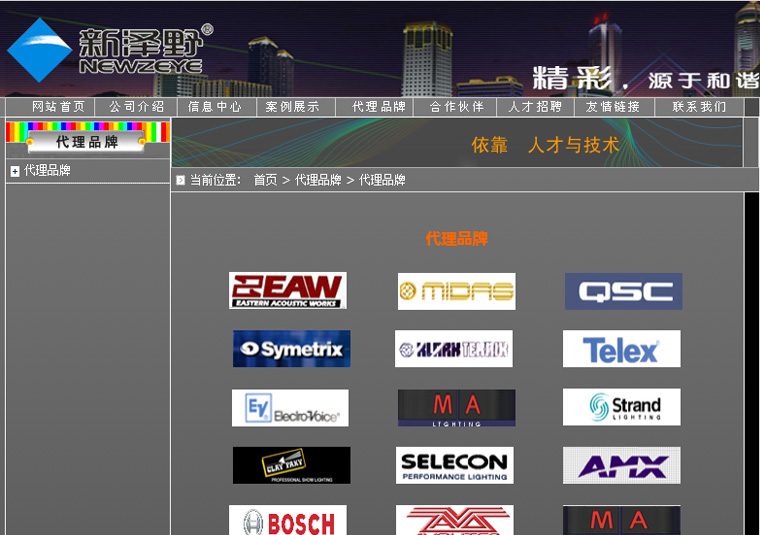
Task: Open 联系我们 menu item
Action: (x=699, y=107)
